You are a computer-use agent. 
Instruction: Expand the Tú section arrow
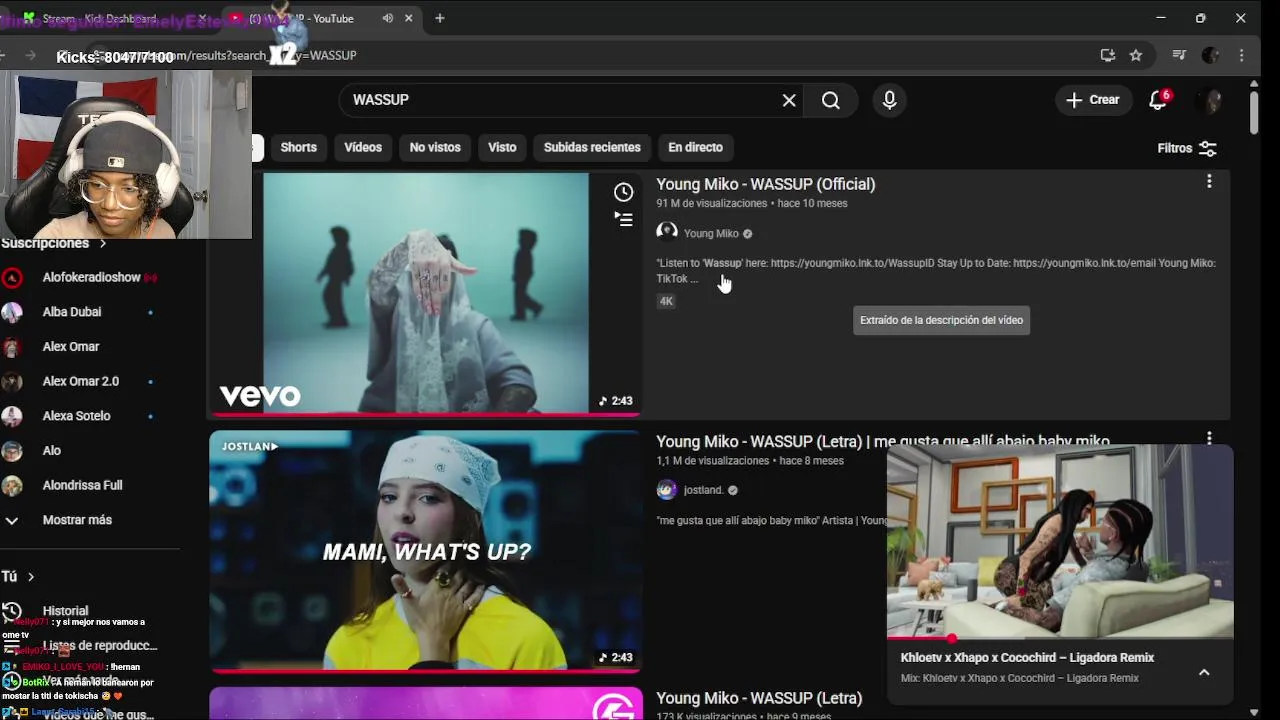coord(31,577)
